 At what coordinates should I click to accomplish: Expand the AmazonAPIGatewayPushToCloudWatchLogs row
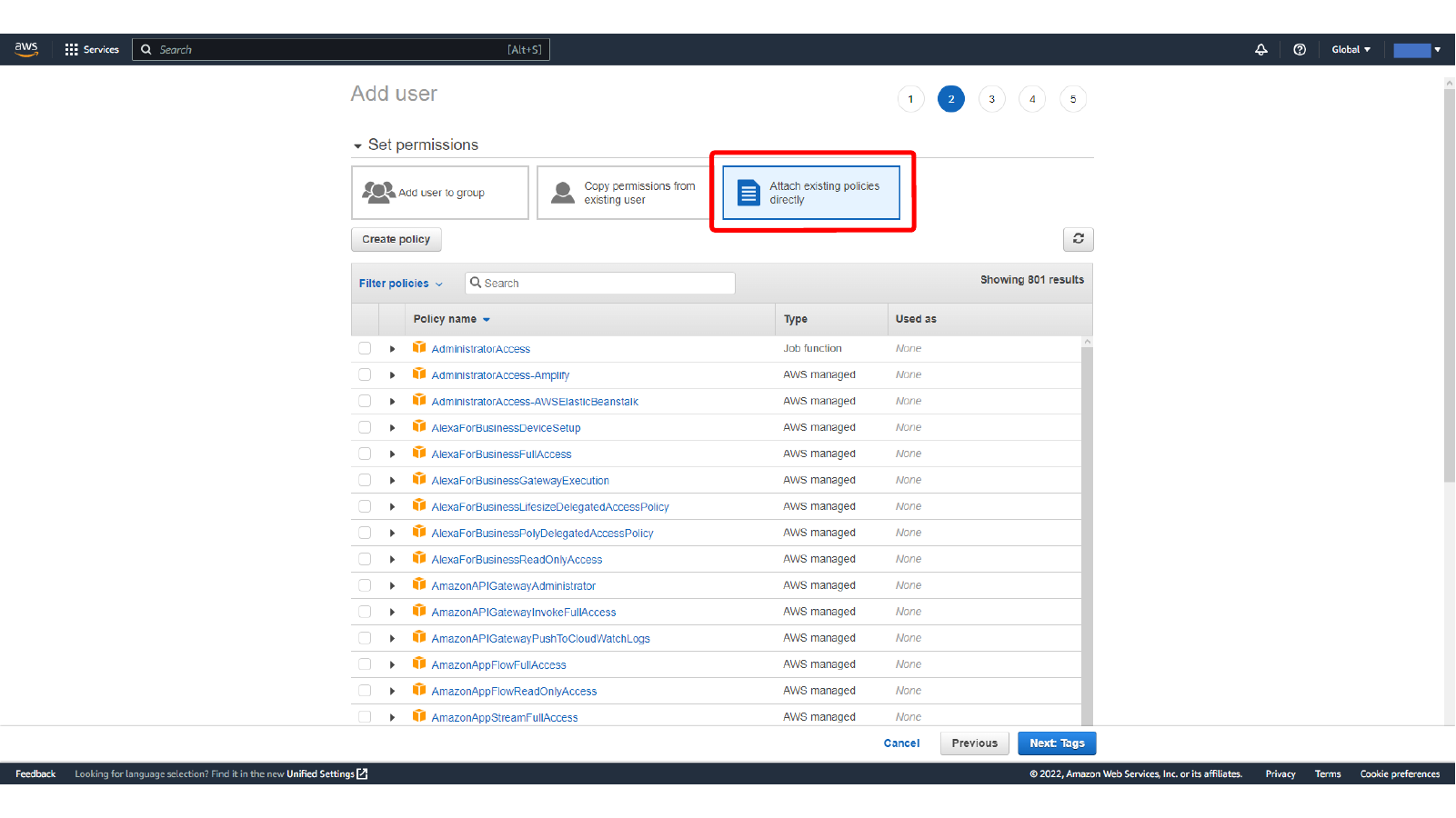(x=392, y=639)
